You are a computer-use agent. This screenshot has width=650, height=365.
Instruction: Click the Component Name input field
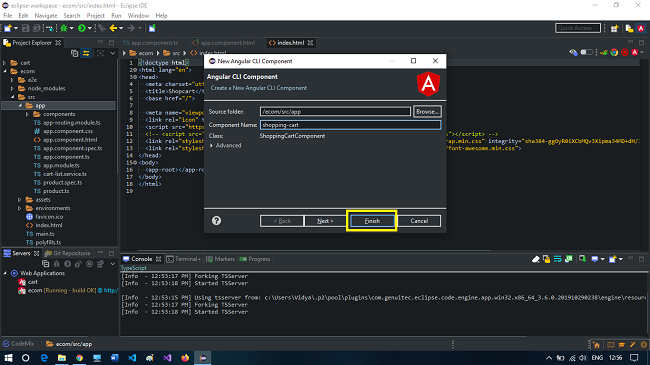pyautogui.click(x=350, y=125)
